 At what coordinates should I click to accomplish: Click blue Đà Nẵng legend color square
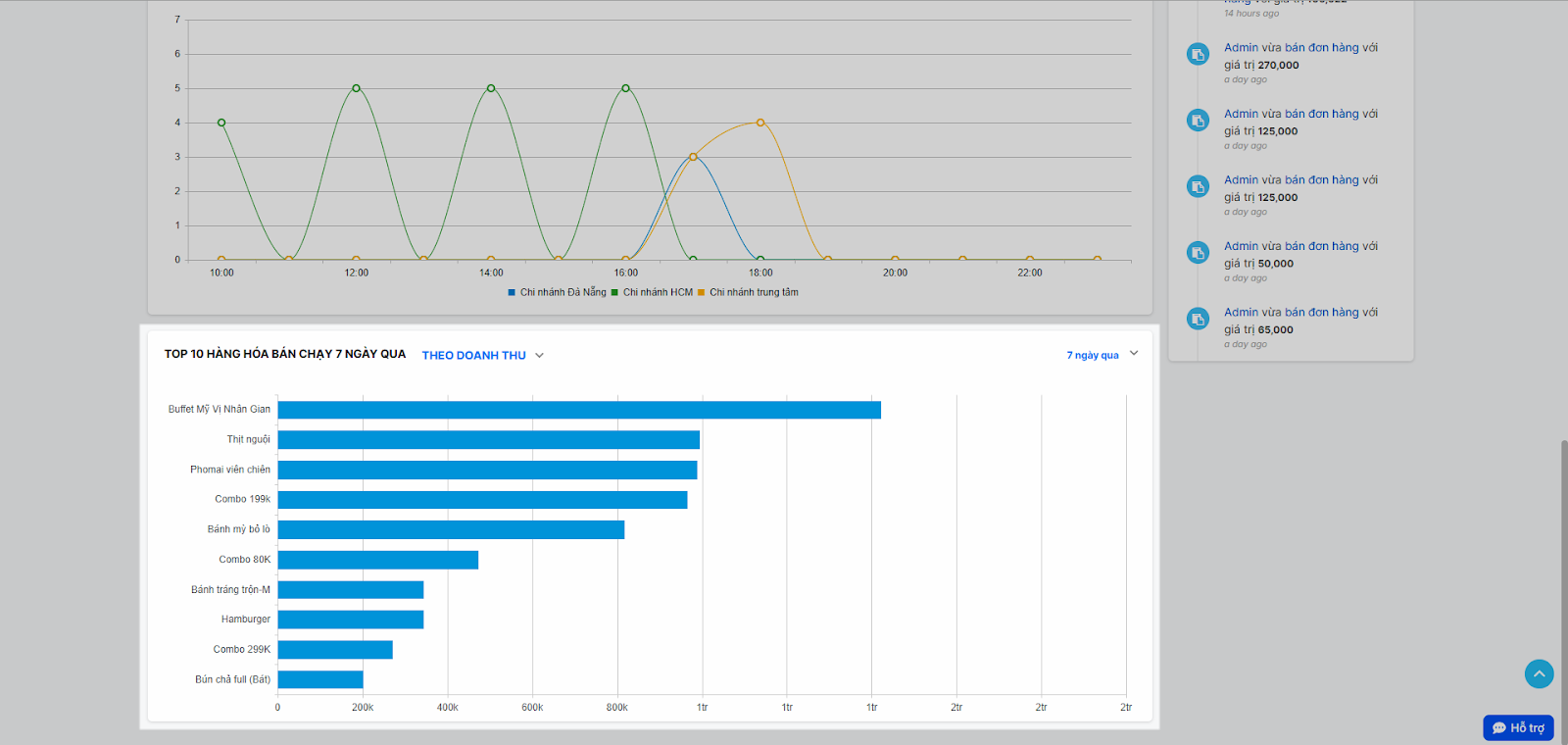(x=512, y=292)
